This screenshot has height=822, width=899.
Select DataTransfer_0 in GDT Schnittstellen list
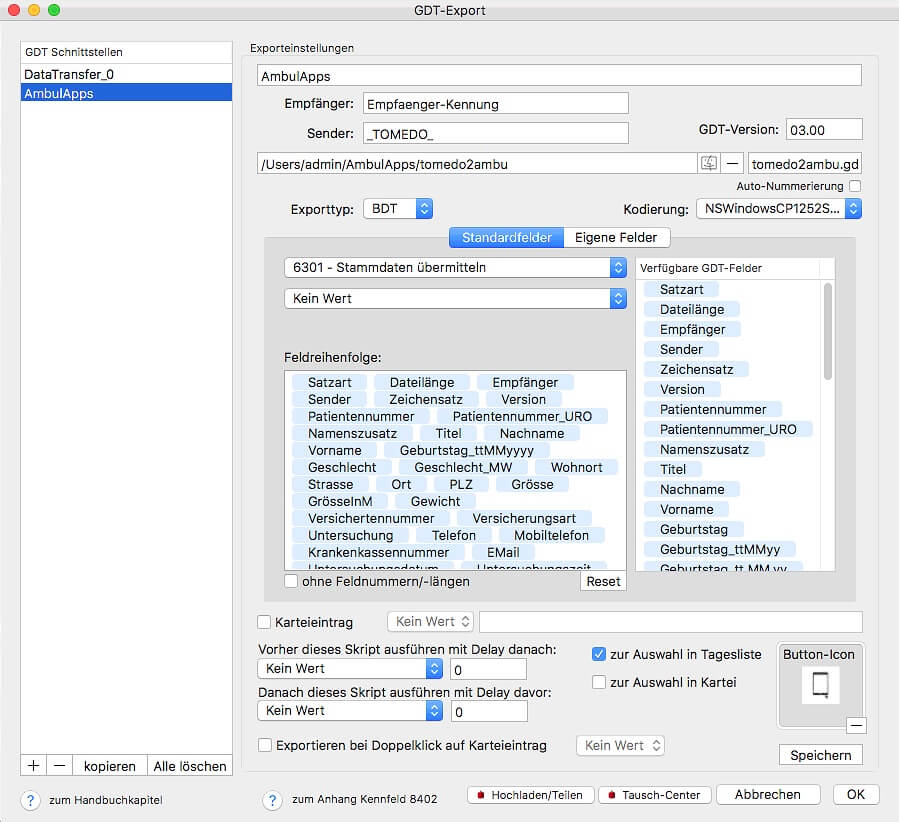[x=126, y=74]
